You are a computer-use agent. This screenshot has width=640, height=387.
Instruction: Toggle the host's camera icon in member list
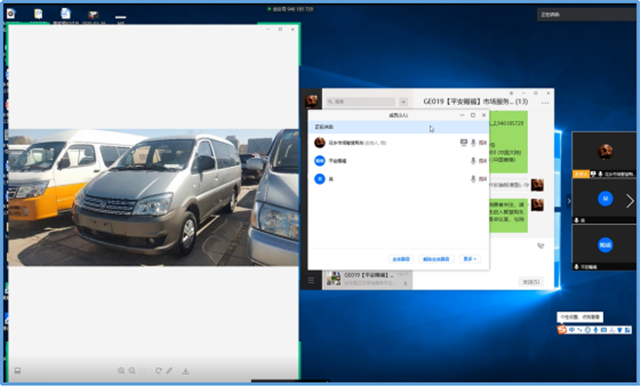[483, 142]
